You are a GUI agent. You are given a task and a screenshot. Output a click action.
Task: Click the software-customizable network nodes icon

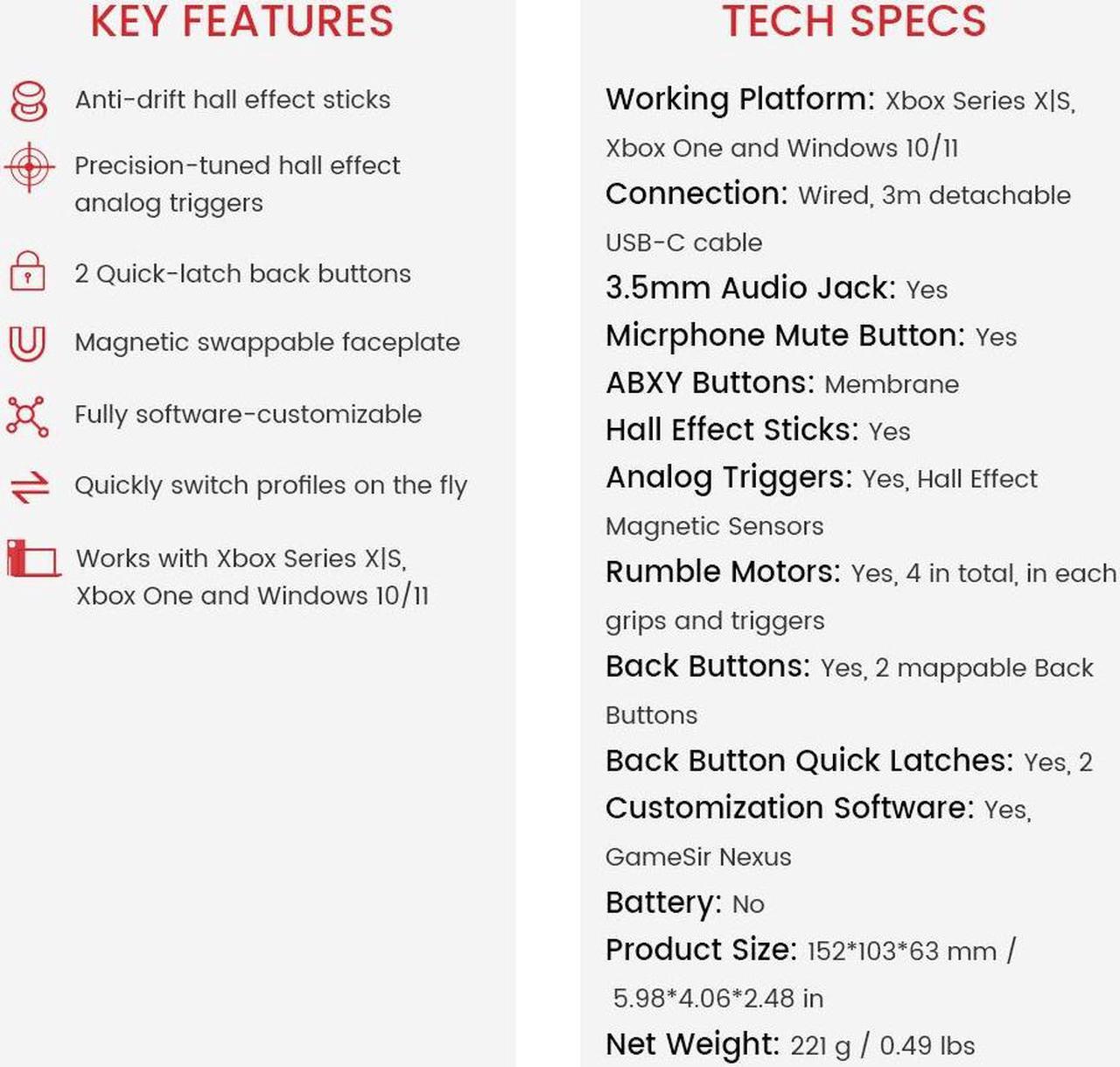tap(27, 416)
